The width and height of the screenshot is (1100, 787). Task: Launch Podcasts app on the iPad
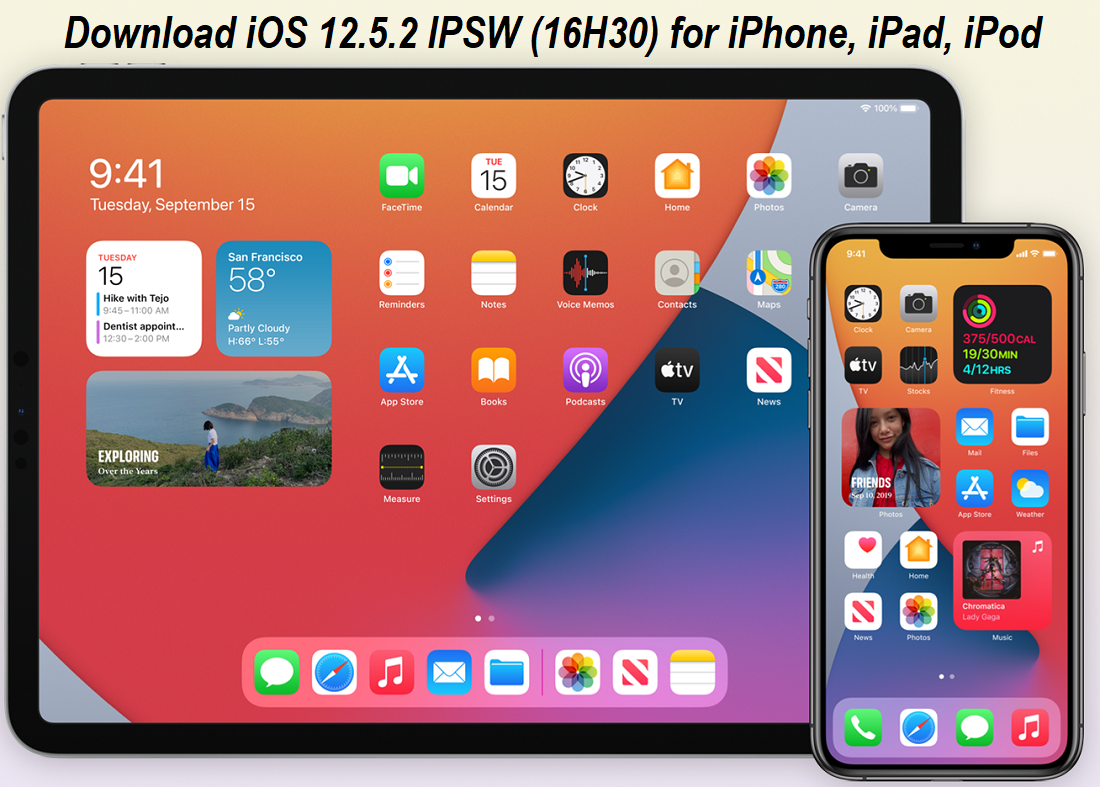(x=585, y=370)
